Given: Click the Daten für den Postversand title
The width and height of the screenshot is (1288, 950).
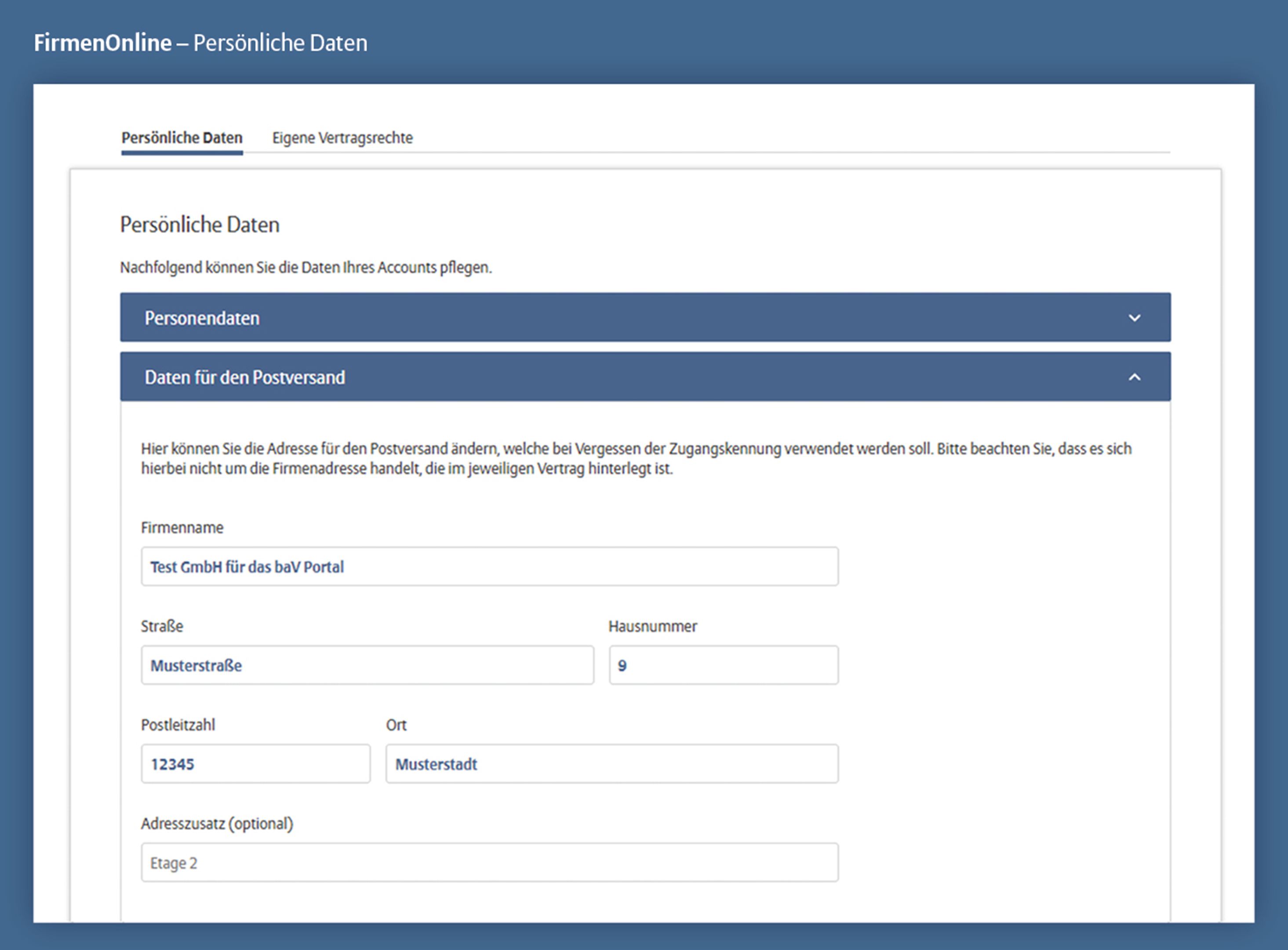Looking at the screenshot, I should tap(245, 377).
